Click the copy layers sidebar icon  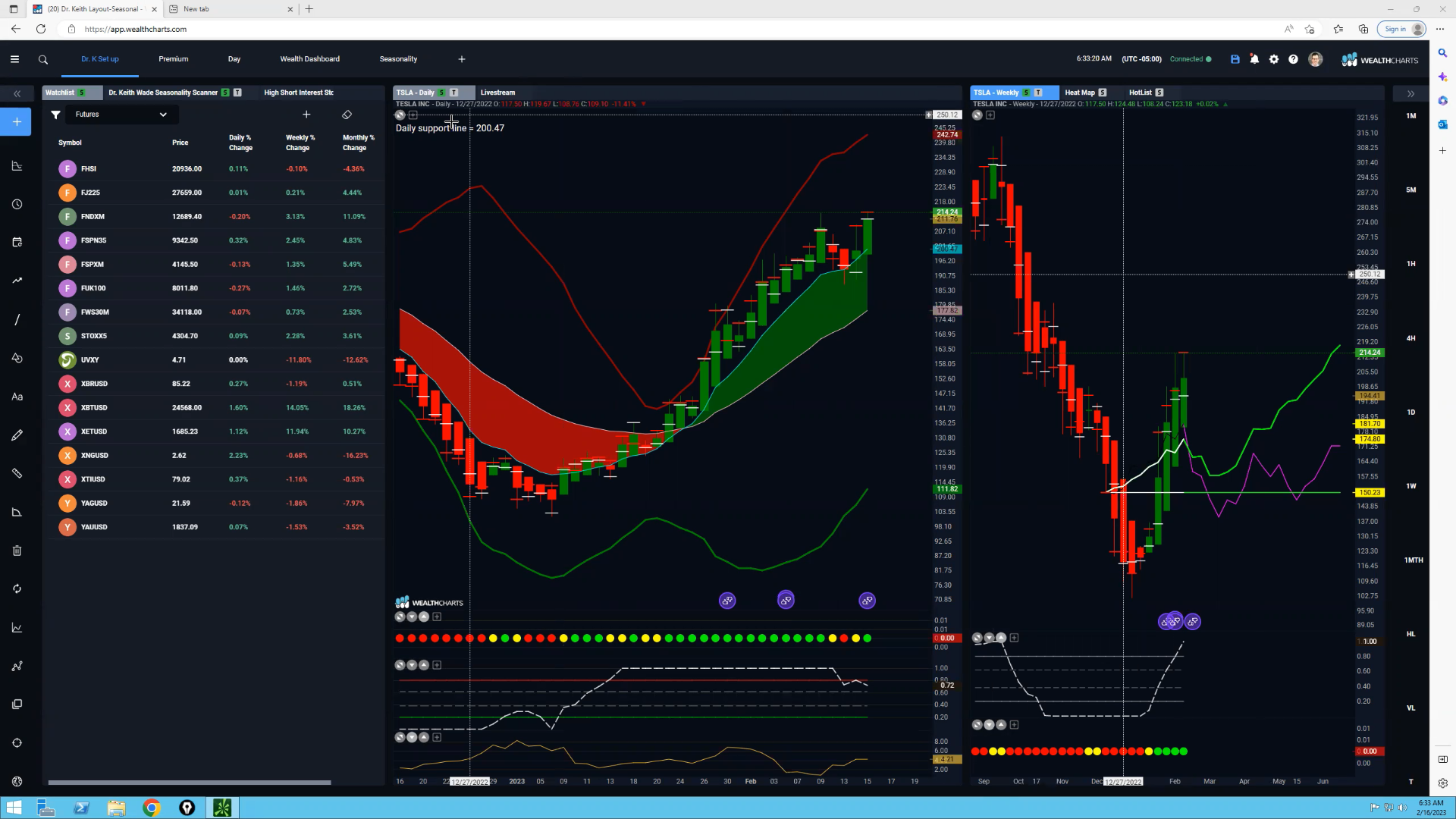[x=17, y=704]
